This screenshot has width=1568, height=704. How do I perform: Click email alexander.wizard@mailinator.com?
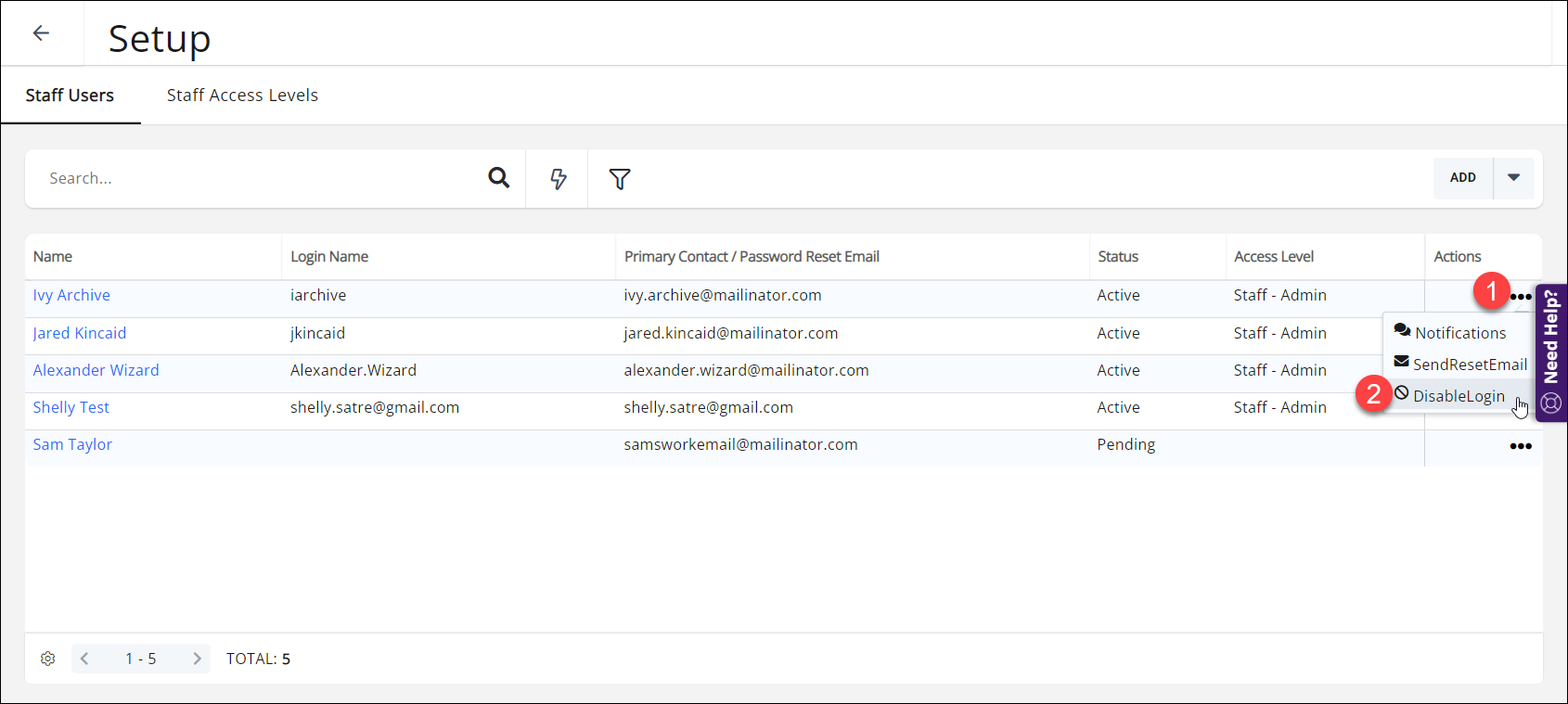(x=746, y=370)
